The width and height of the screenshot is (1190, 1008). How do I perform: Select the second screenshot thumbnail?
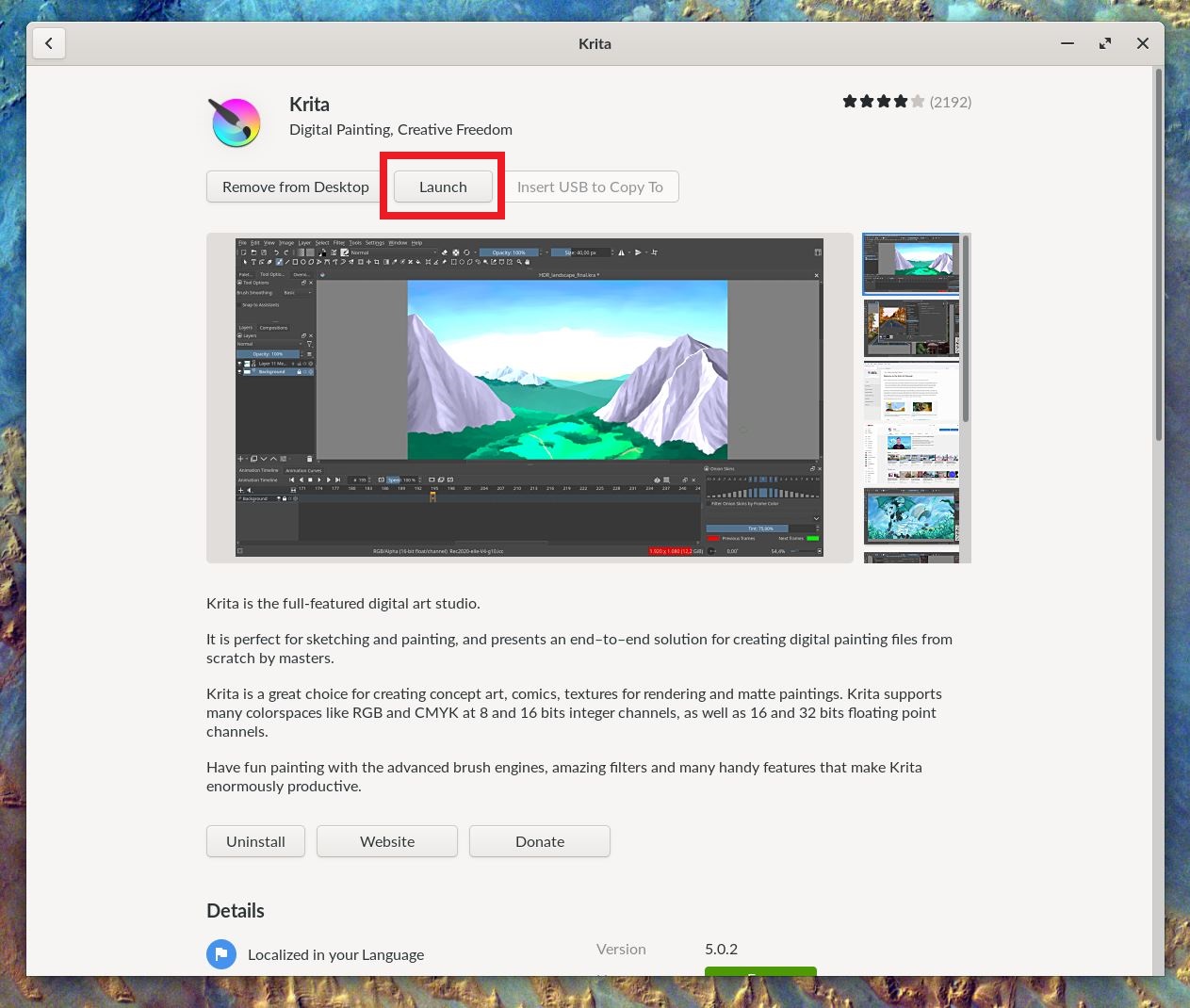[x=911, y=328]
